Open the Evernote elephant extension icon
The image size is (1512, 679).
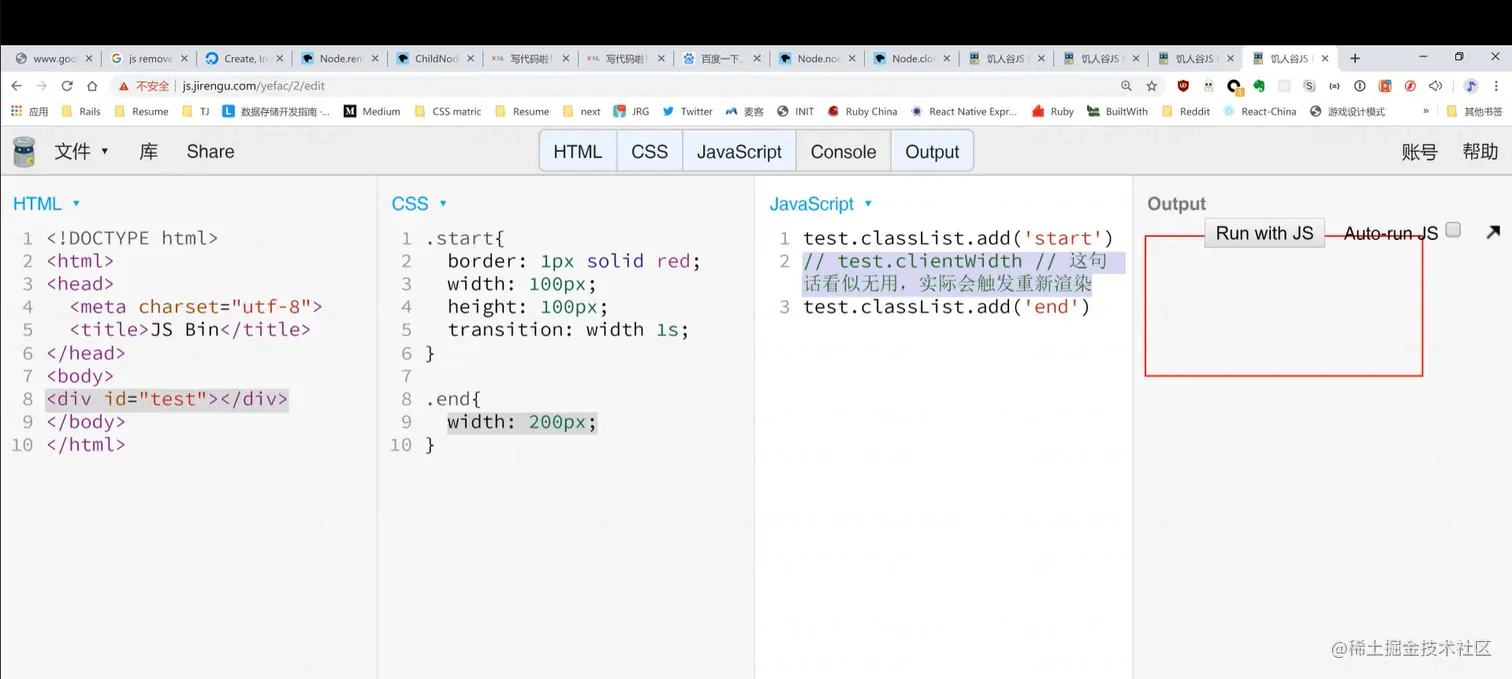pos(1259,86)
